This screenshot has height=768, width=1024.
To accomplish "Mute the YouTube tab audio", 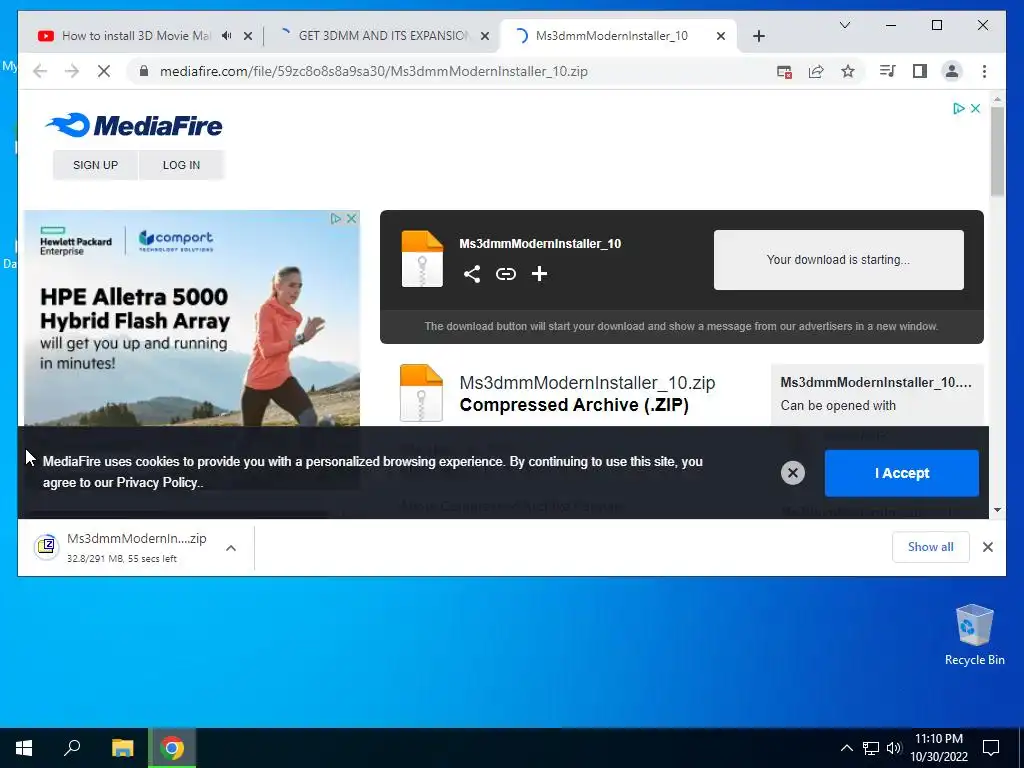I will point(227,36).
